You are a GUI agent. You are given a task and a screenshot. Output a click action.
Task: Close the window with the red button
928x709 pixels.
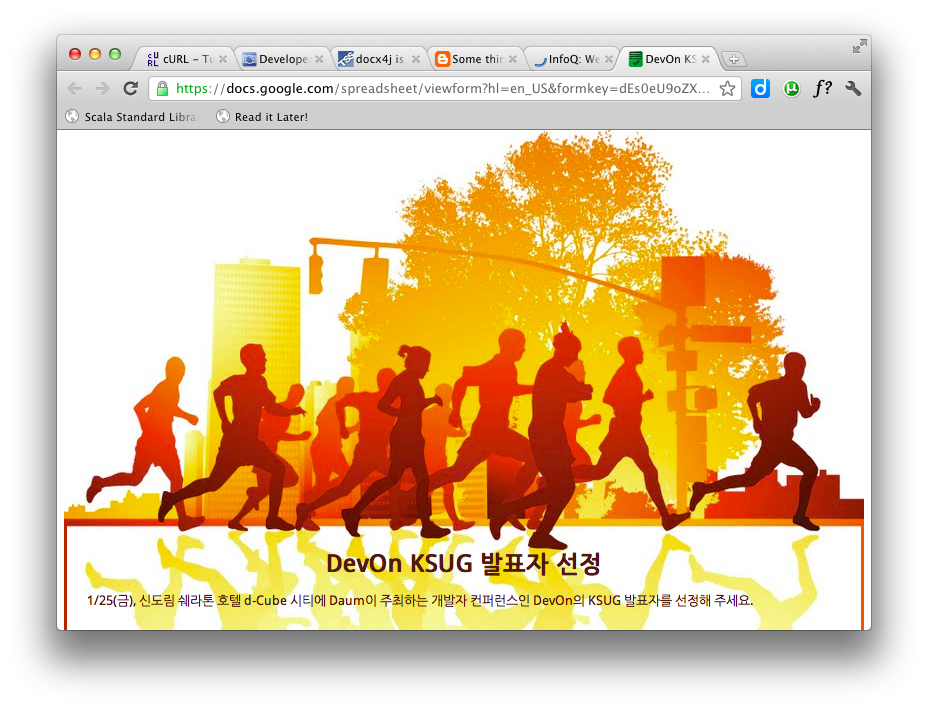click(x=75, y=54)
